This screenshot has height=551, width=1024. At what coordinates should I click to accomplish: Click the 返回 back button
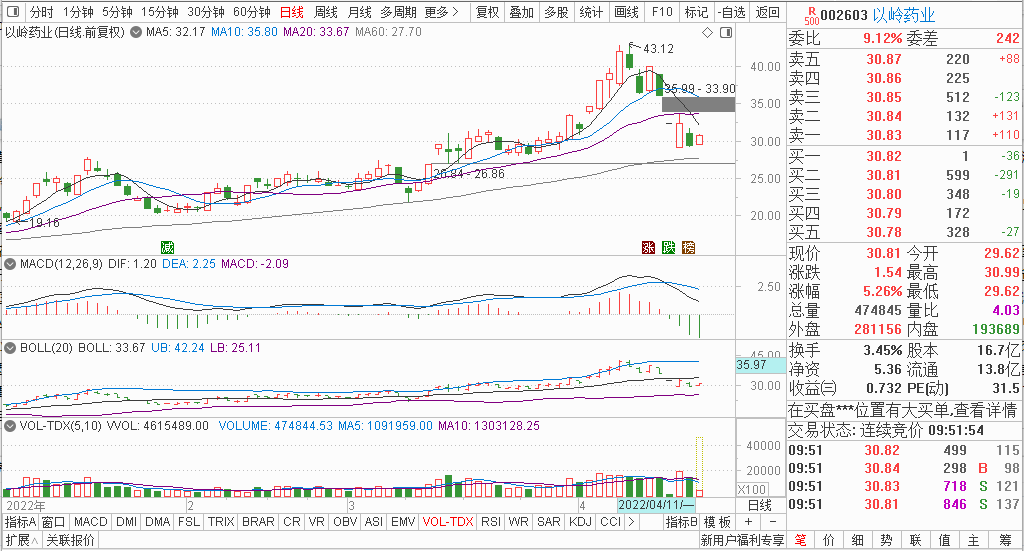767,12
